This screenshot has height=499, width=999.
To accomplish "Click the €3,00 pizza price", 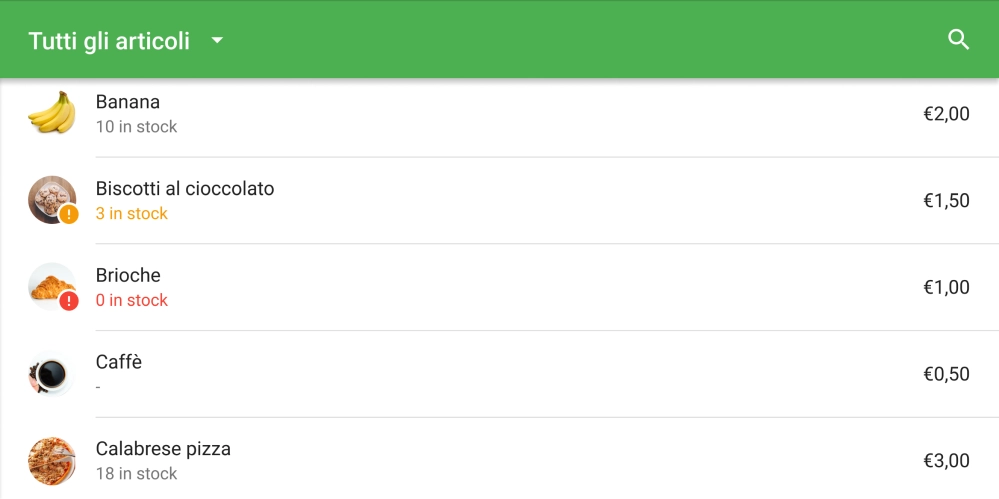I will pyautogui.click(x=946, y=461).
